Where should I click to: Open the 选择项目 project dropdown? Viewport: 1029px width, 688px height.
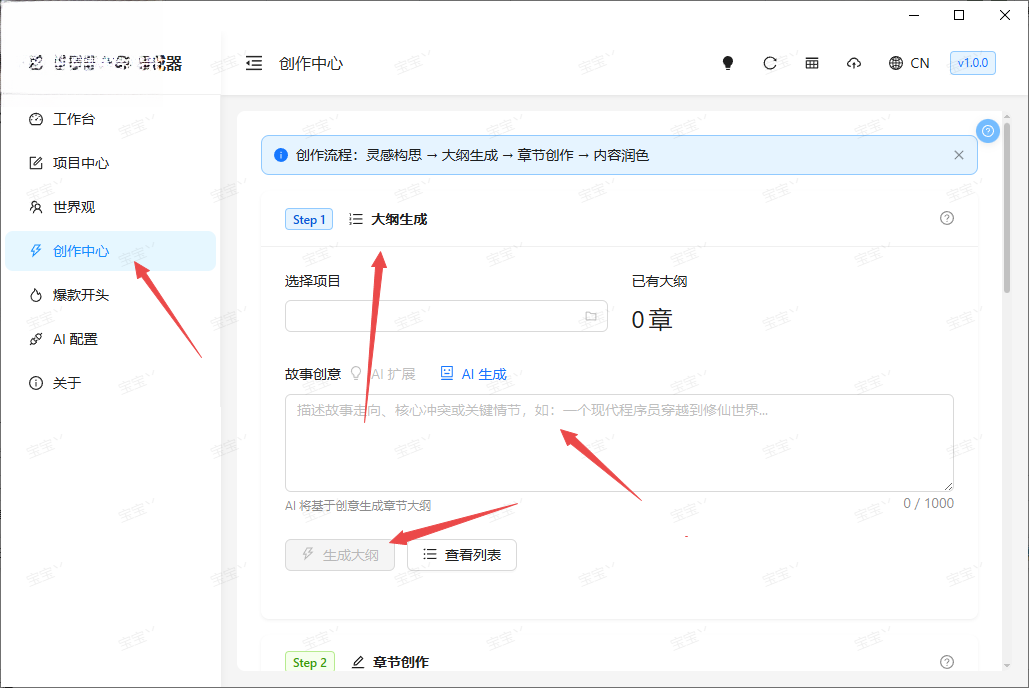pyautogui.click(x=446, y=316)
